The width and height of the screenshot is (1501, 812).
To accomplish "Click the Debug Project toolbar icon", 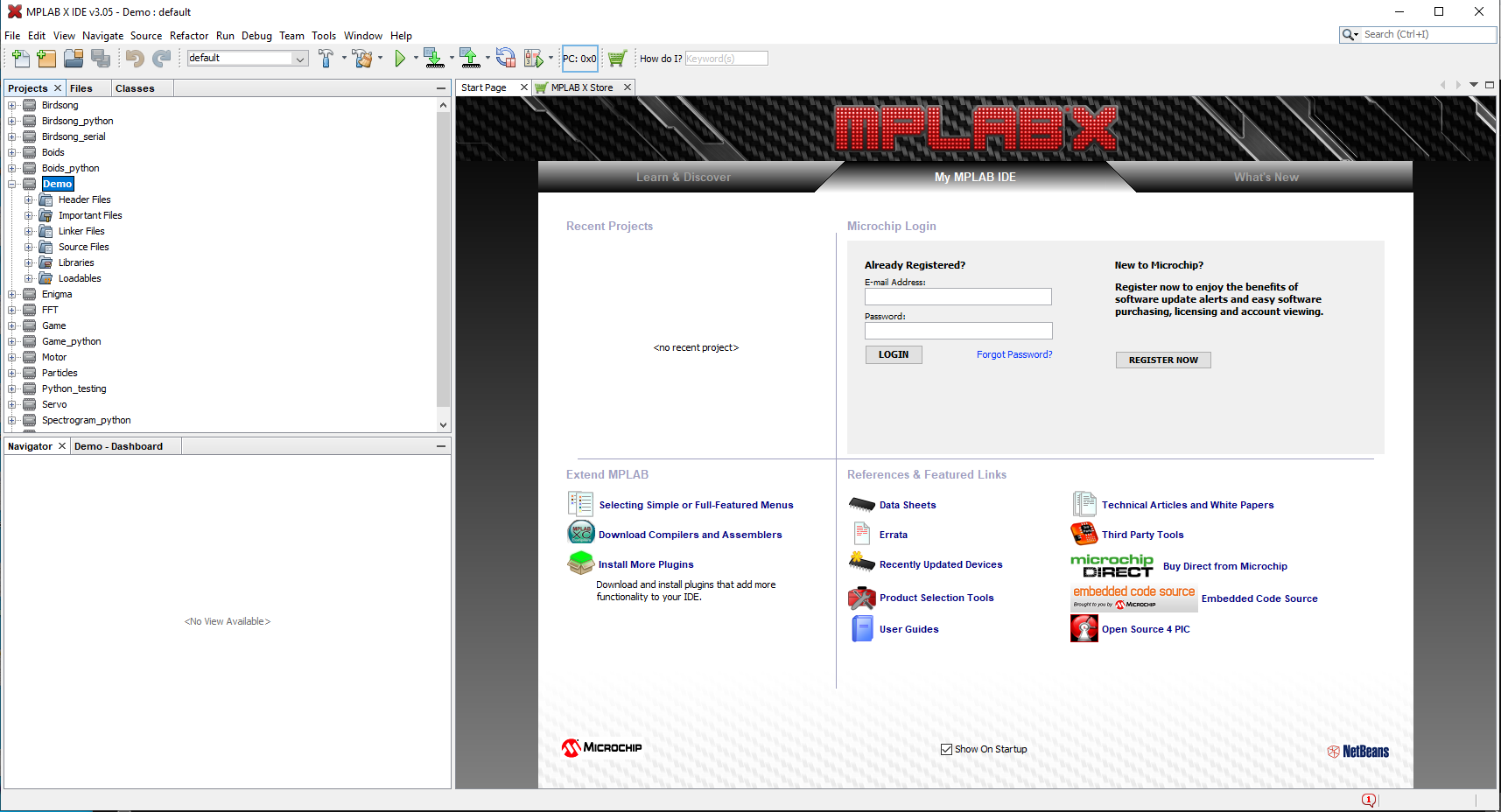I will pyautogui.click(x=533, y=59).
